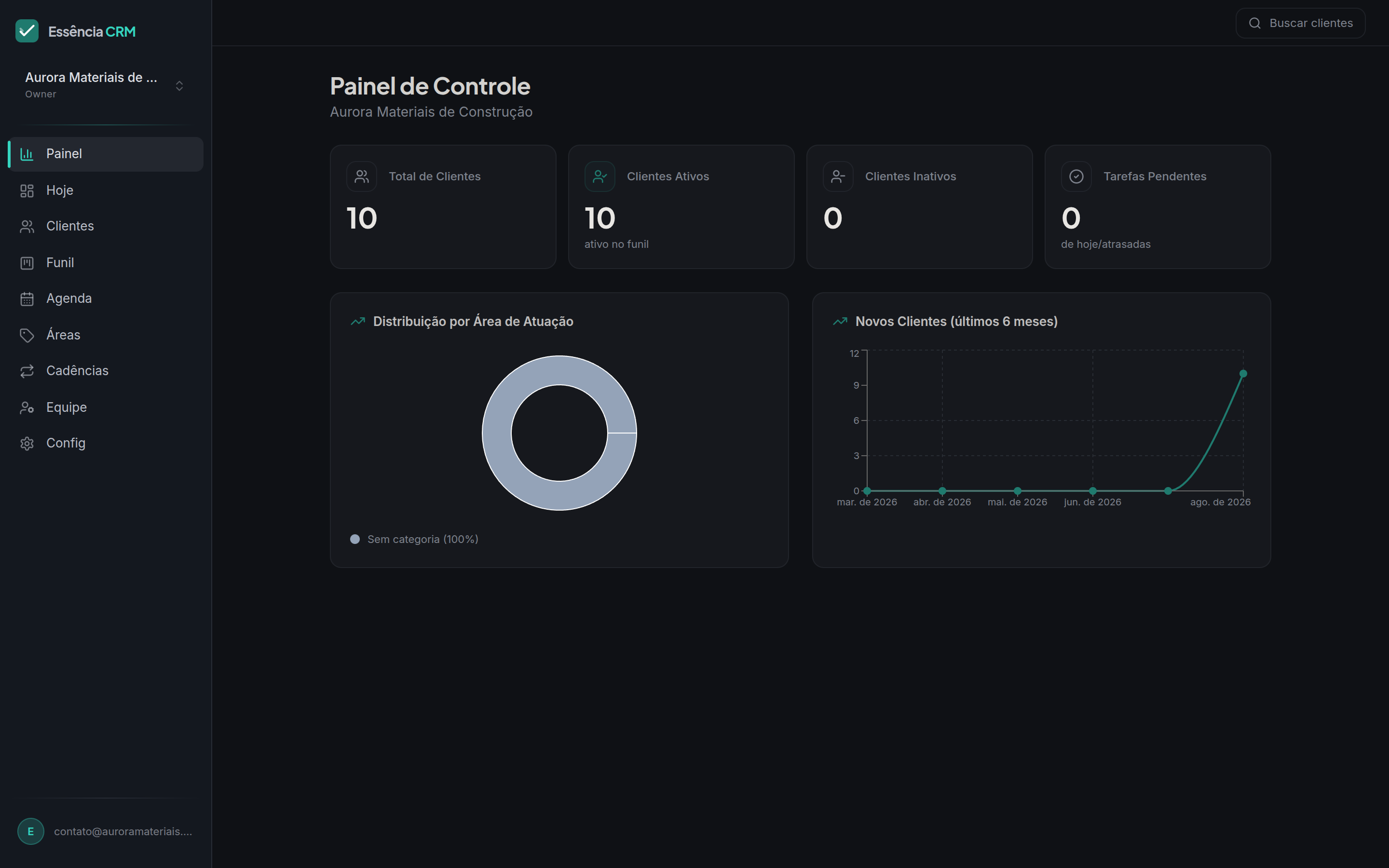
Task: Open Config settings page
Action: (x=106, y=443)
